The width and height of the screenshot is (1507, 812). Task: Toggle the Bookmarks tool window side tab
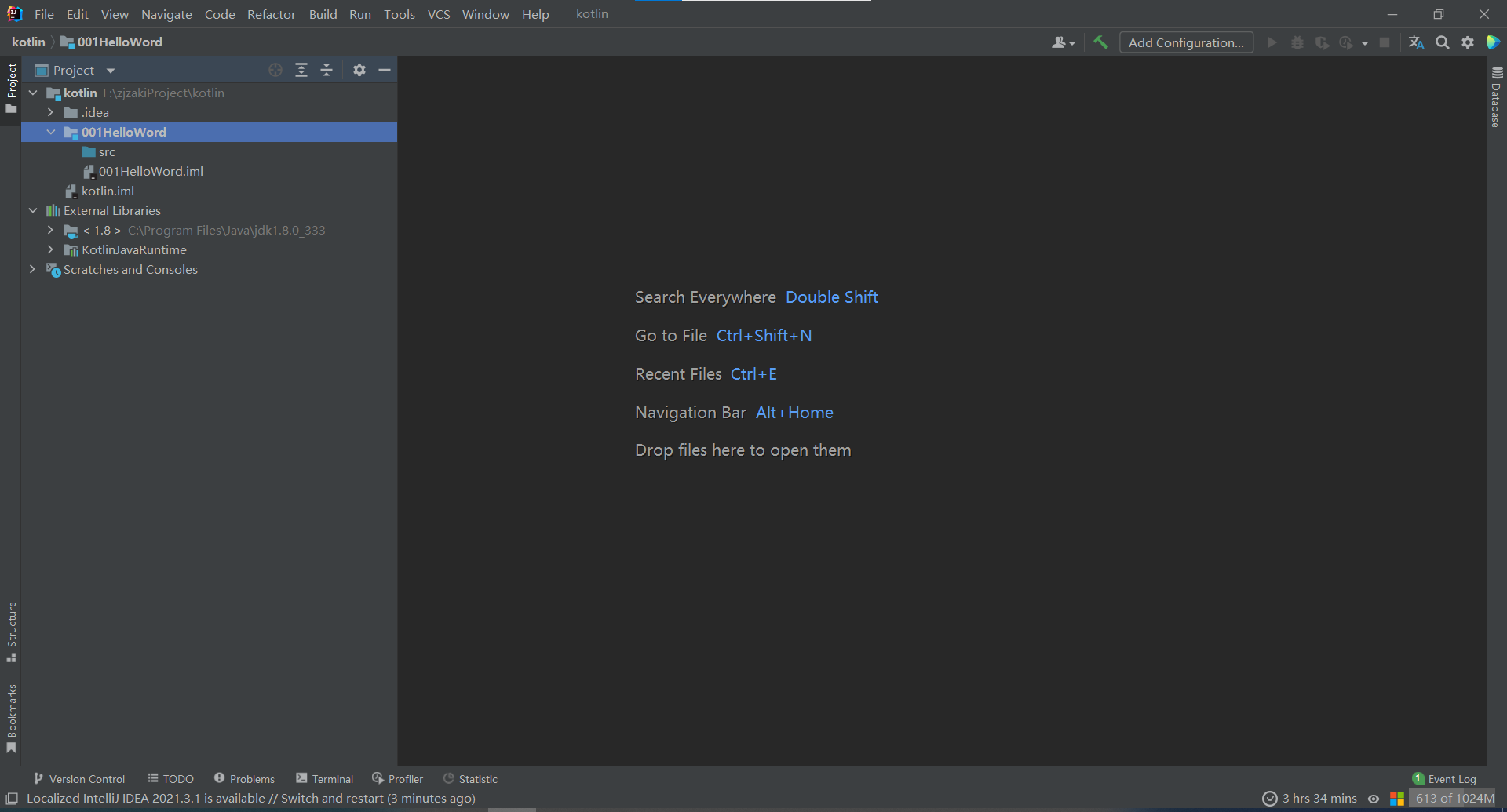point(11,718)
